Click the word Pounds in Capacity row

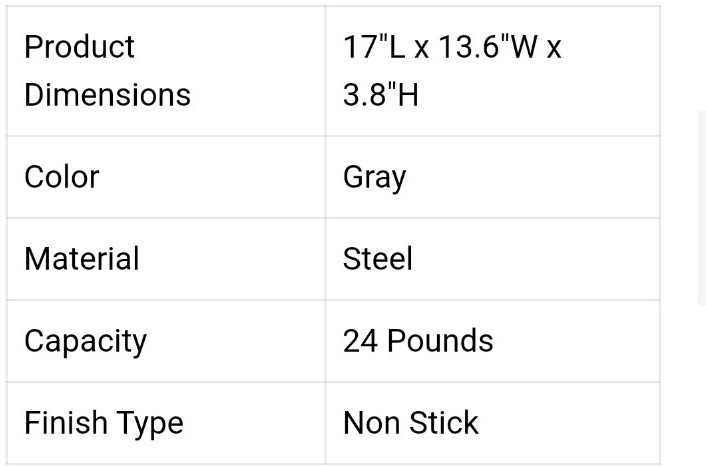coord(440,340)
